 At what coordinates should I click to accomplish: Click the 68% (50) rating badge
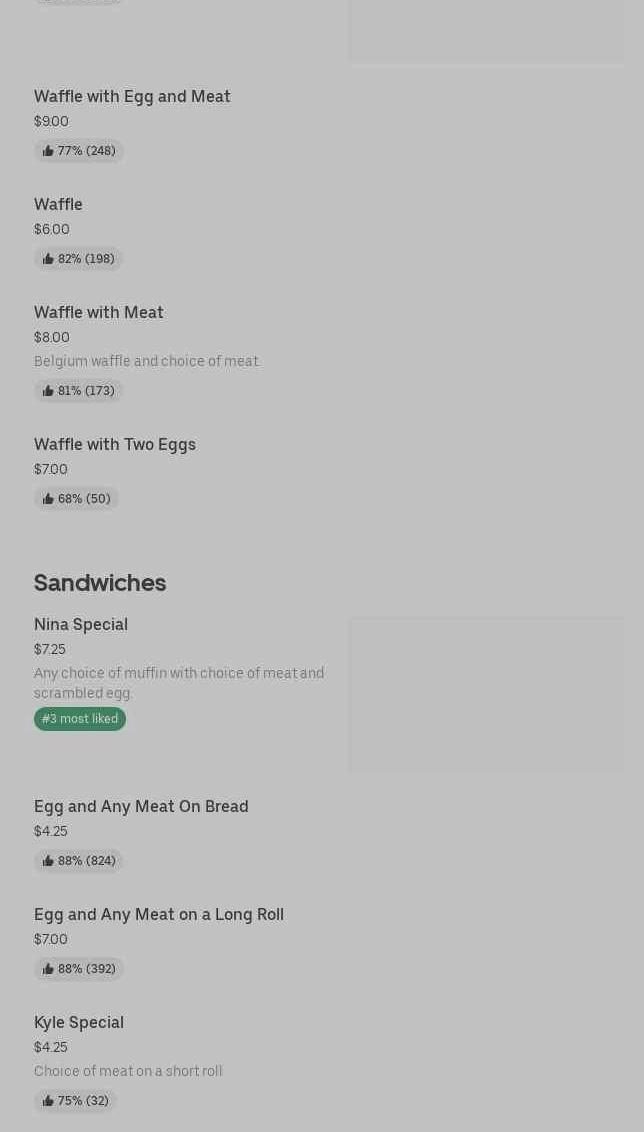[77, 499]
